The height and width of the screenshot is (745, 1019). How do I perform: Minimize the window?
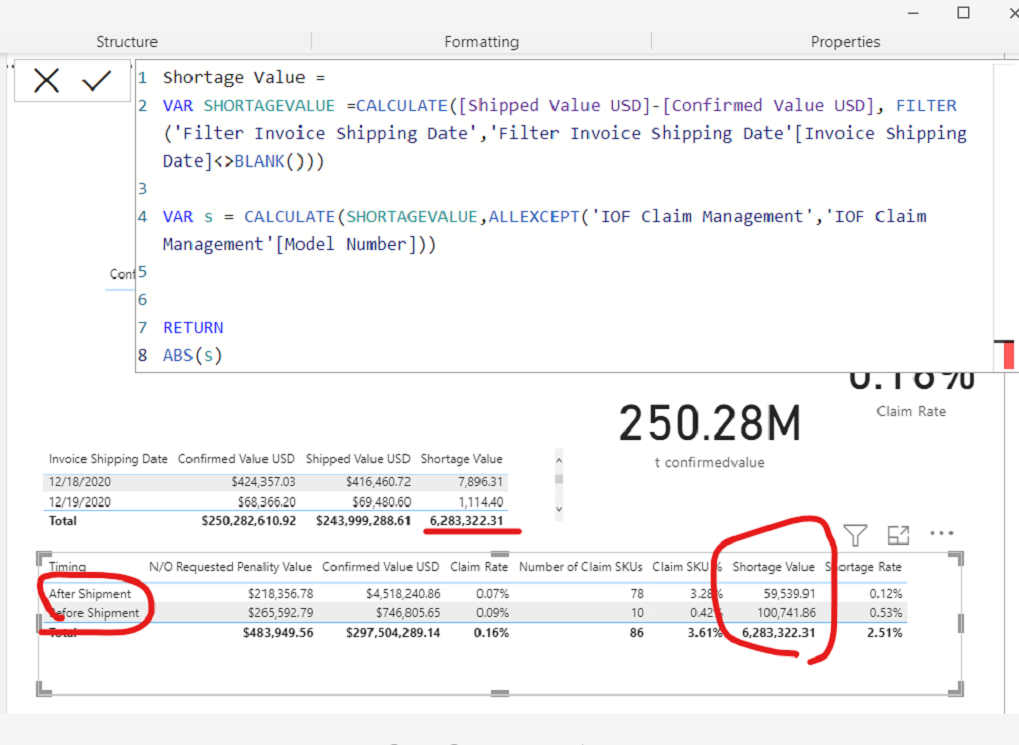[913, 13]
